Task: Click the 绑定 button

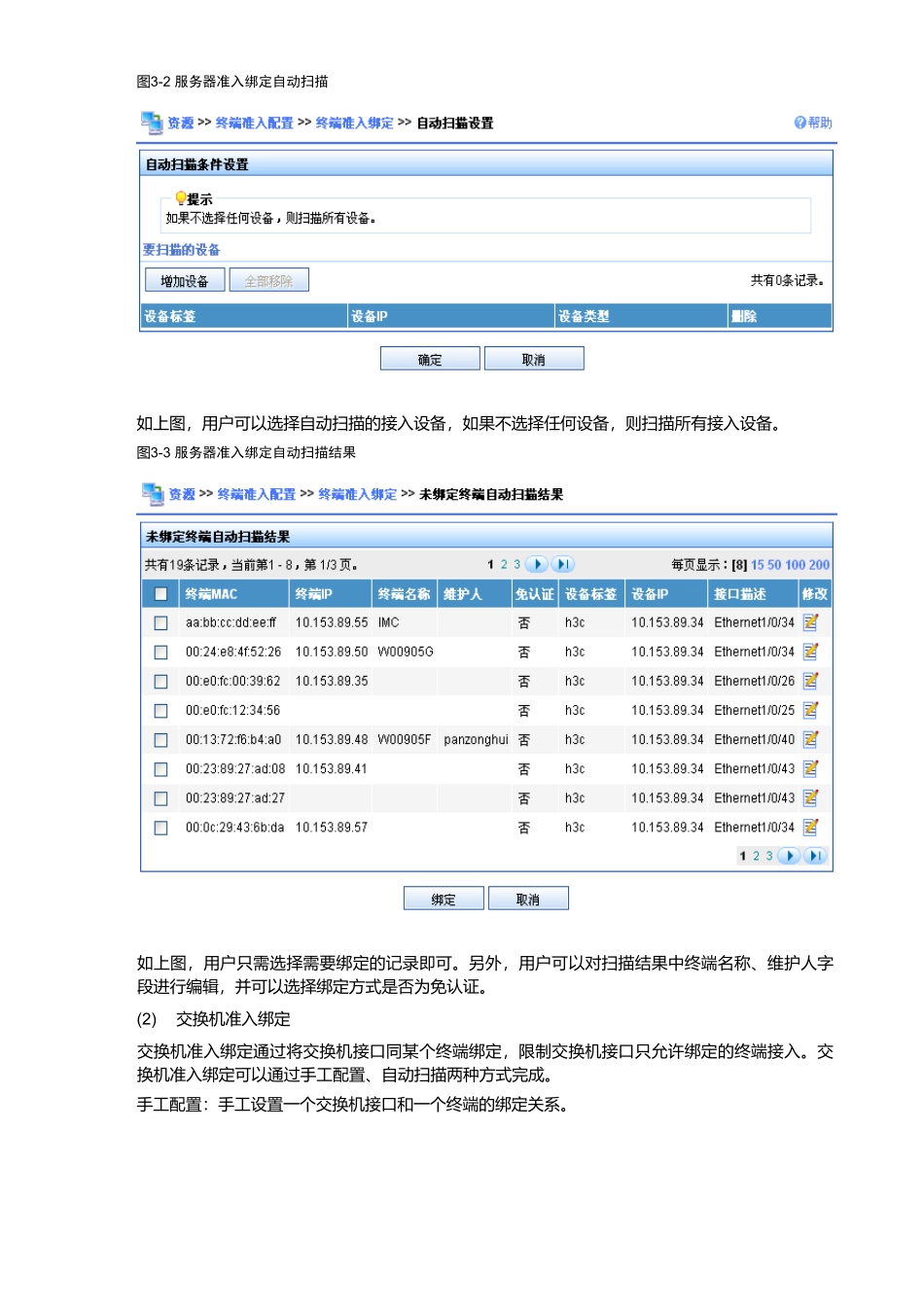Action: point(444,899)
